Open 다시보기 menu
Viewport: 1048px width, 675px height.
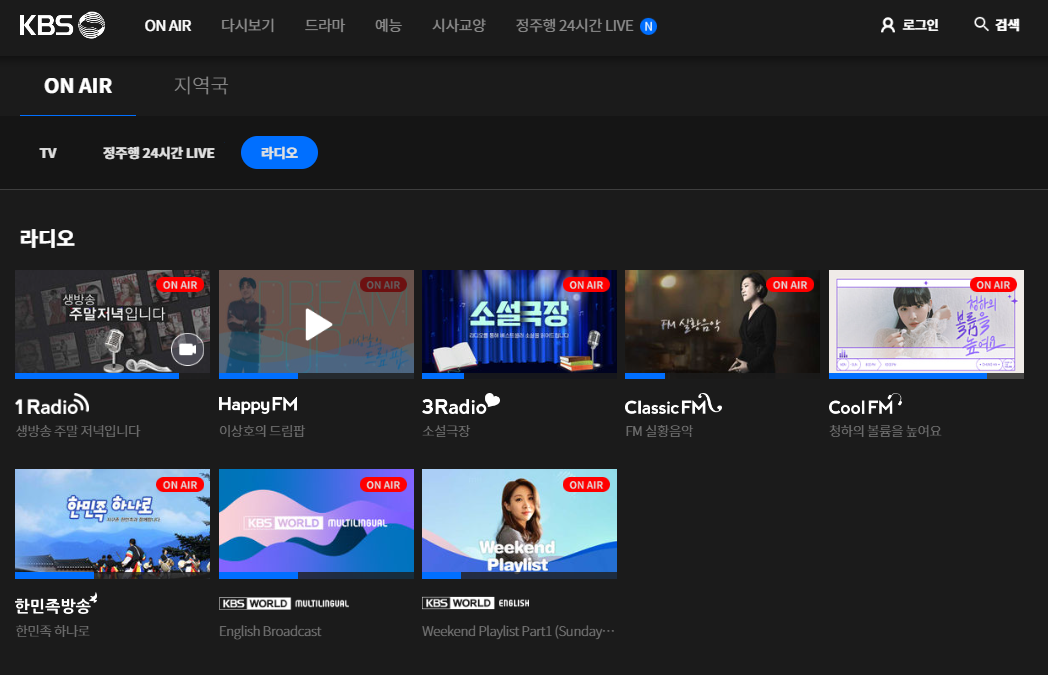coord(248,25)
